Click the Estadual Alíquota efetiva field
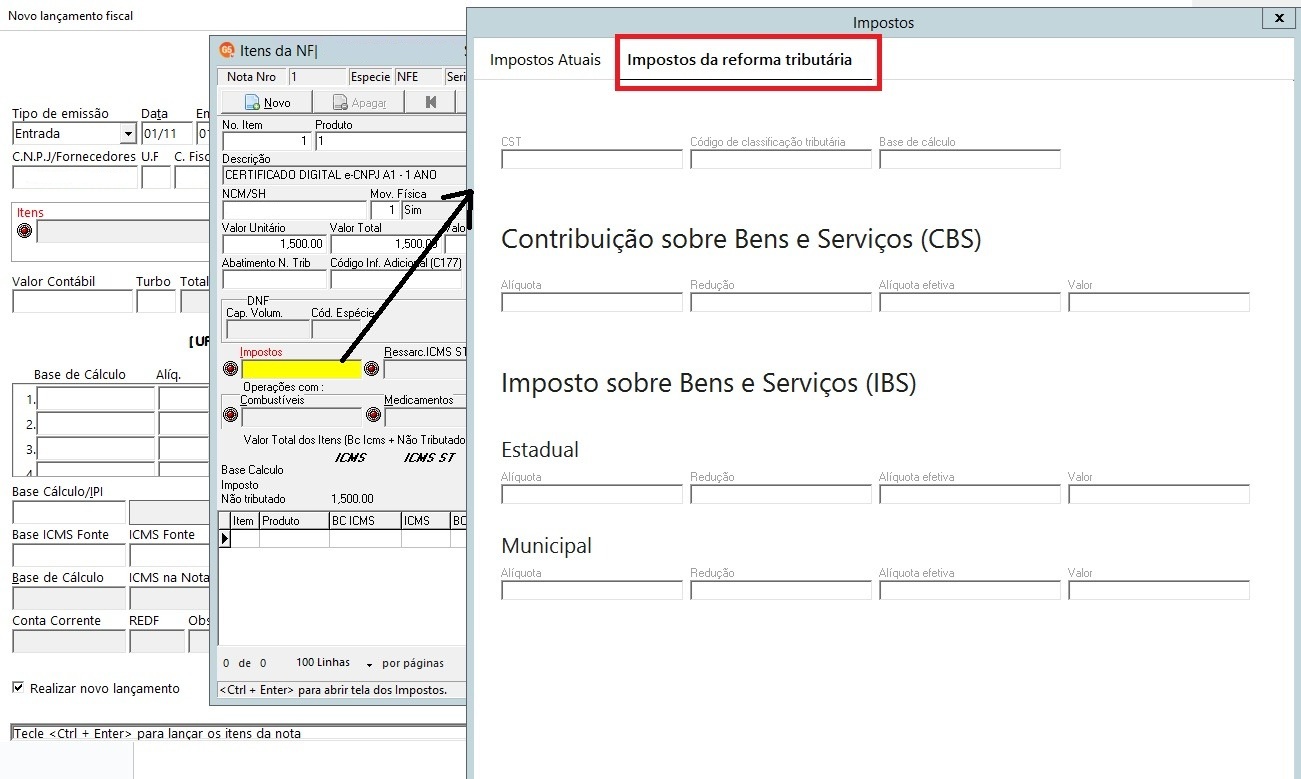 pos(970,494)
